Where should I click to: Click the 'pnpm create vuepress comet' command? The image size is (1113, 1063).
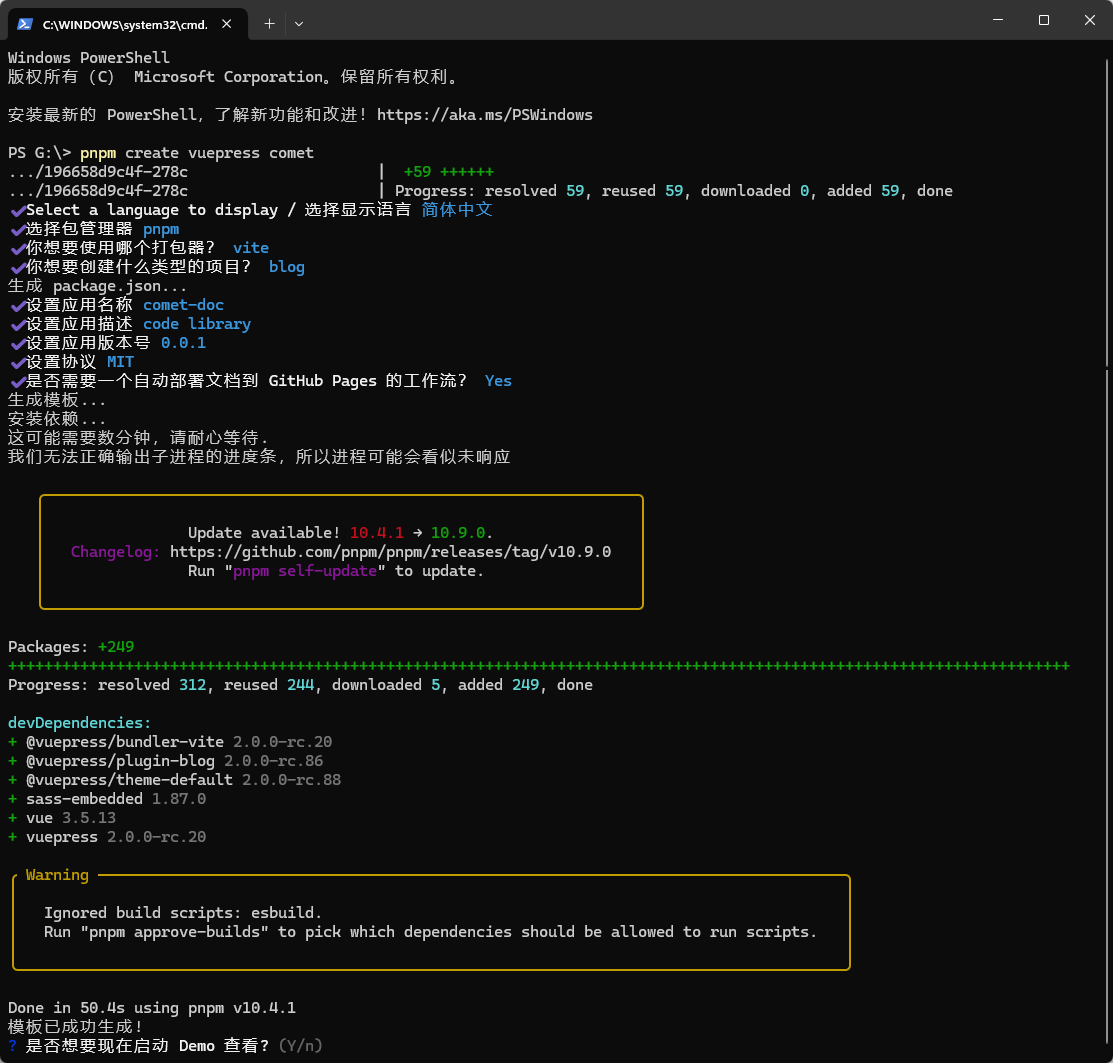tap(197, 153)
